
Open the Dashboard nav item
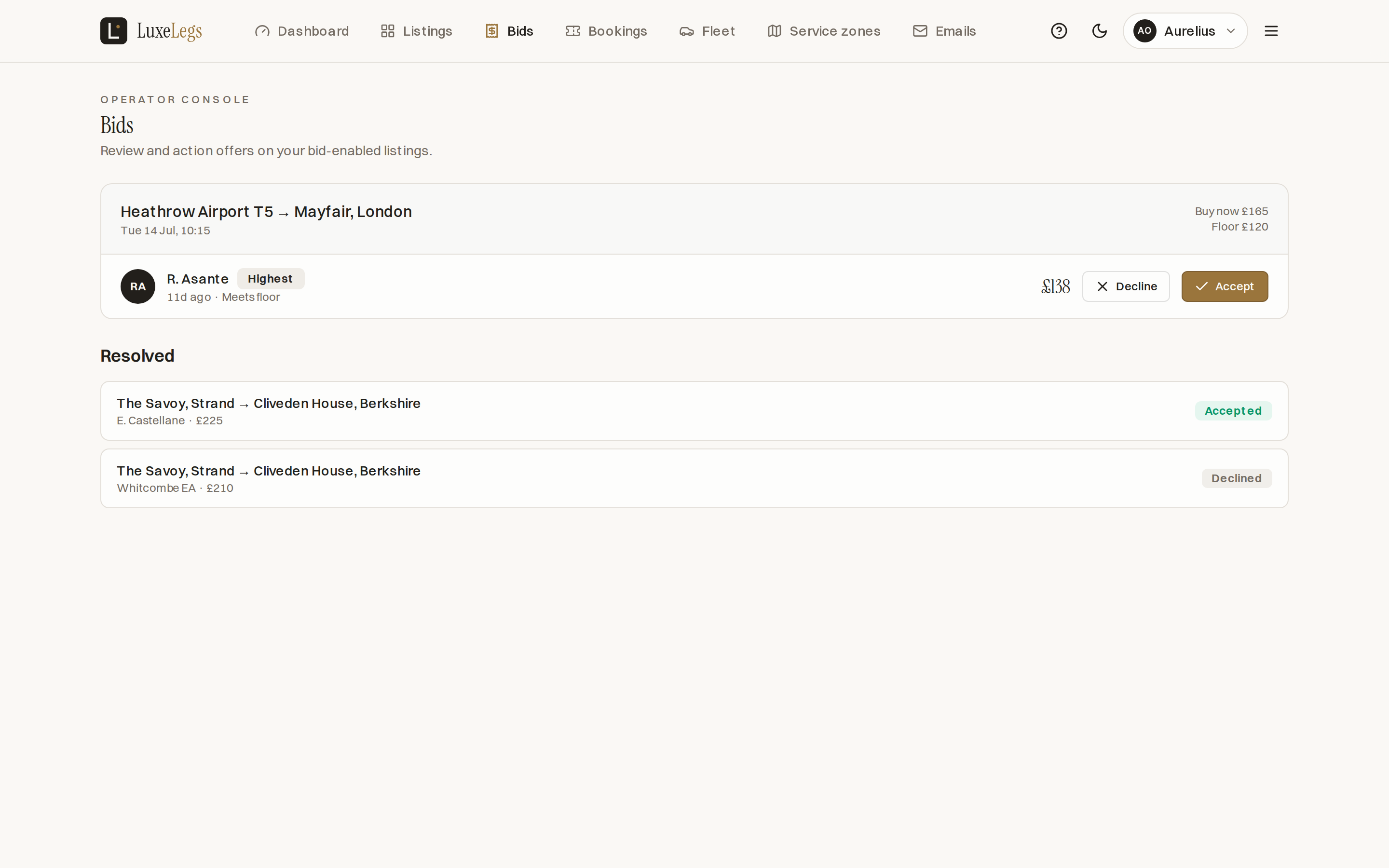(x=302, y=31)
